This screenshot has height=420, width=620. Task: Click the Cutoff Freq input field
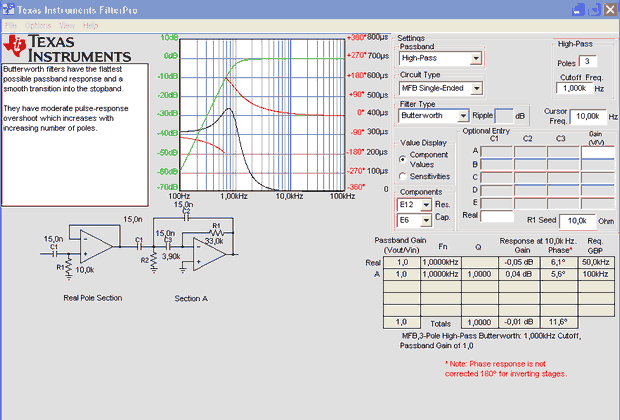click(575, 88)
